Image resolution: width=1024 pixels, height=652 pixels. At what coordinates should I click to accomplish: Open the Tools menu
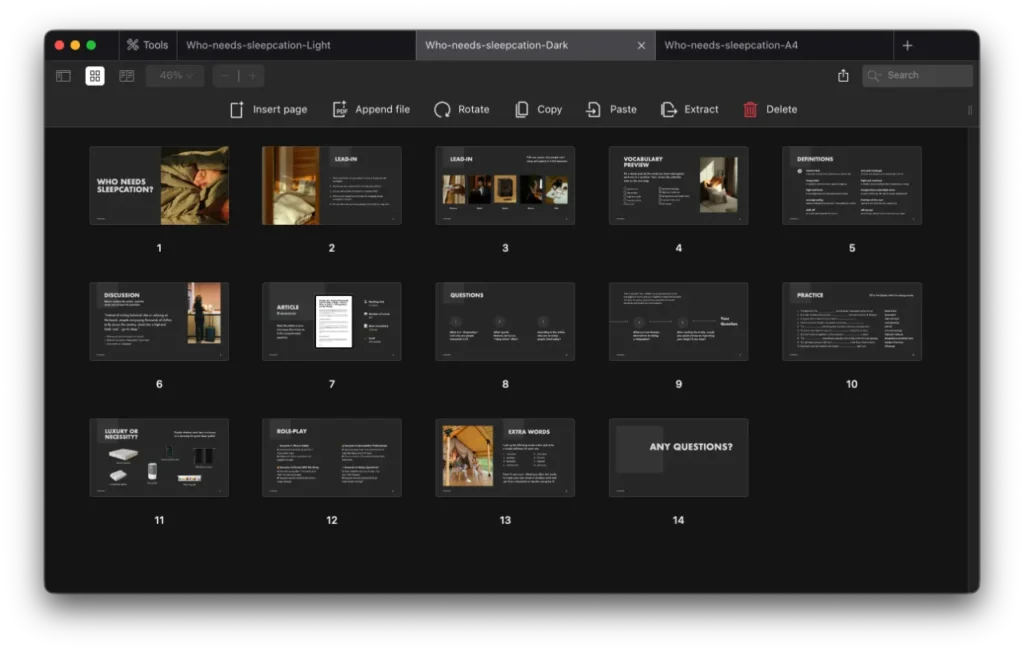[146, 45]
